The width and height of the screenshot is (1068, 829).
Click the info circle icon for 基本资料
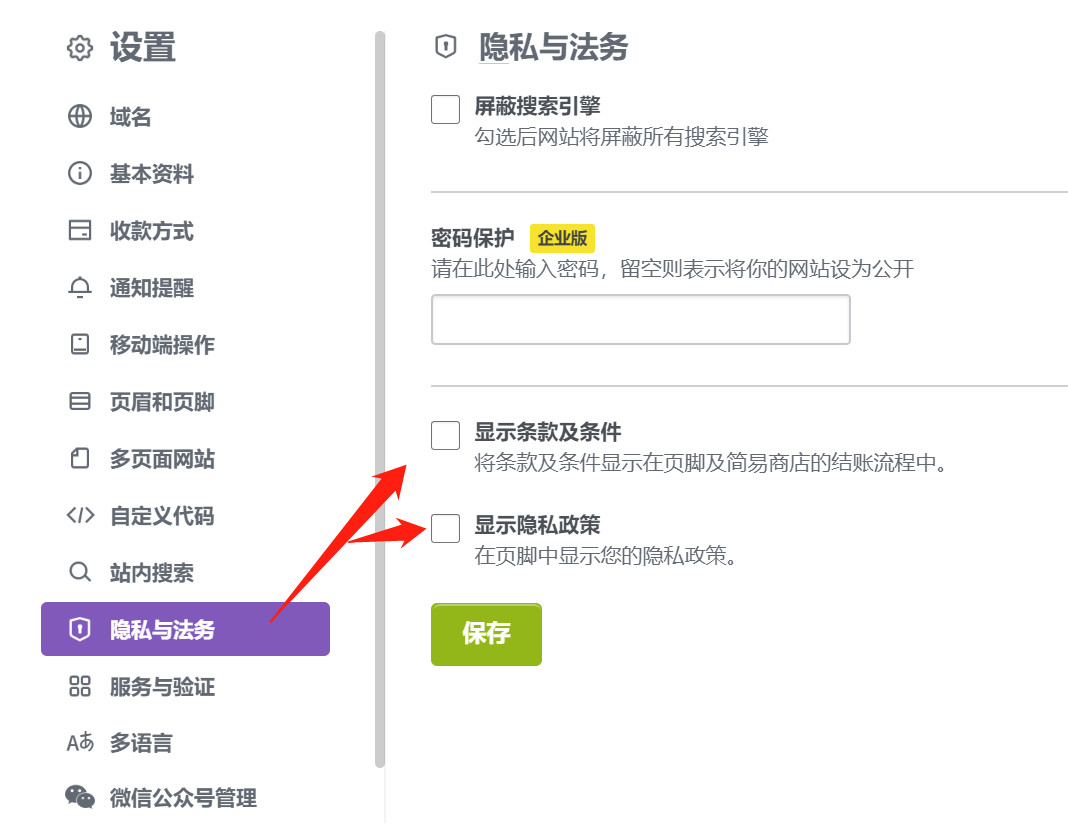[x=80, y=173]
